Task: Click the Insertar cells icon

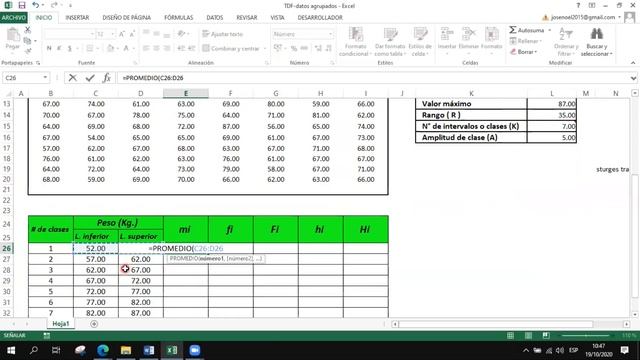Action: [447, 34]
